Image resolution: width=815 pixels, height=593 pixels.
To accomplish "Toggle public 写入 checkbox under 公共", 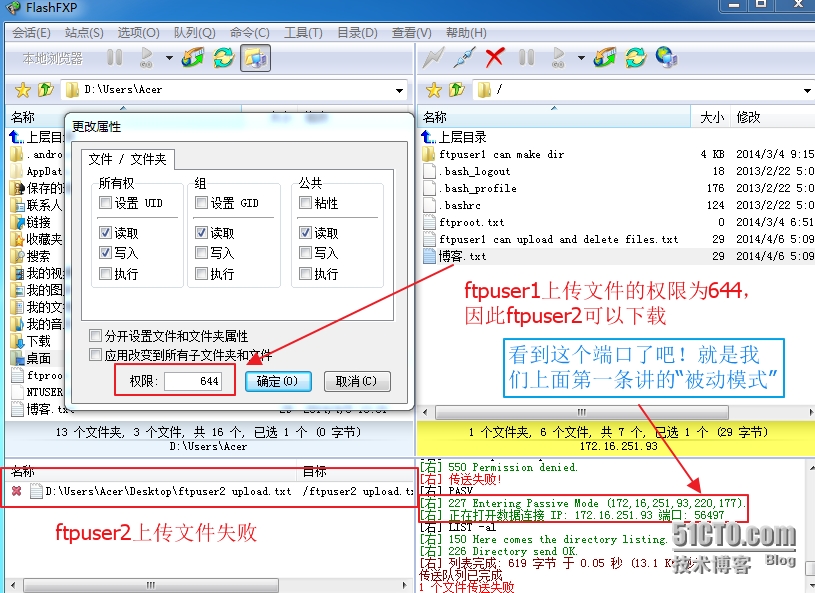I will pos(306,253).
